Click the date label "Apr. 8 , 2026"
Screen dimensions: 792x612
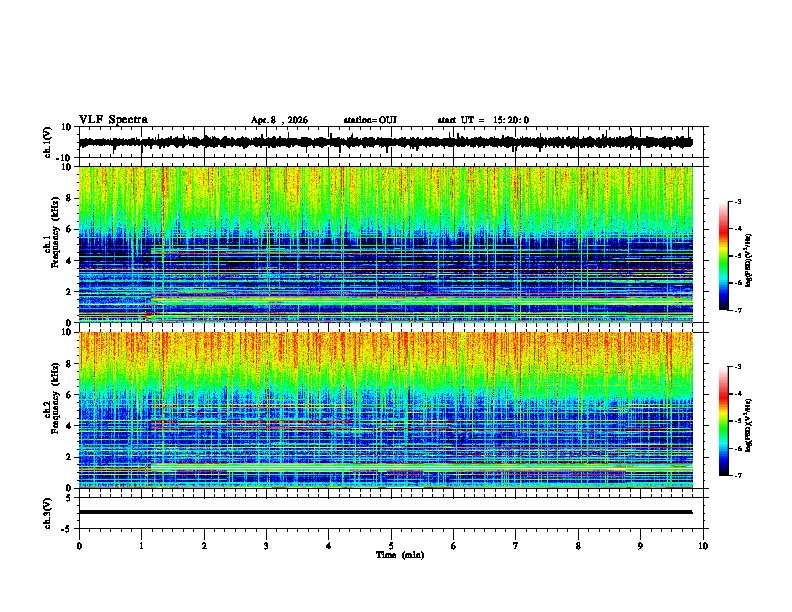279,120
